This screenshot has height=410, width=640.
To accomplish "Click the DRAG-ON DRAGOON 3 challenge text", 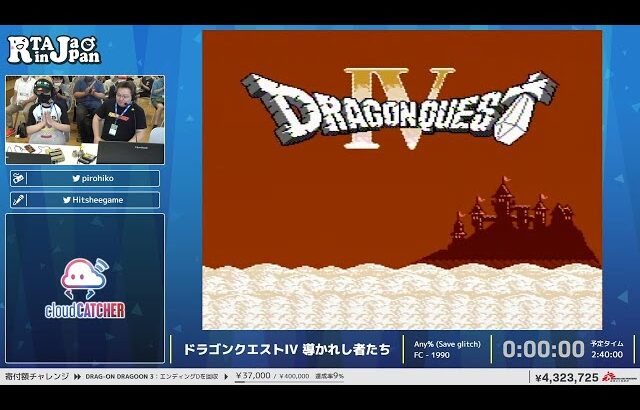I will tap(152, 377).
